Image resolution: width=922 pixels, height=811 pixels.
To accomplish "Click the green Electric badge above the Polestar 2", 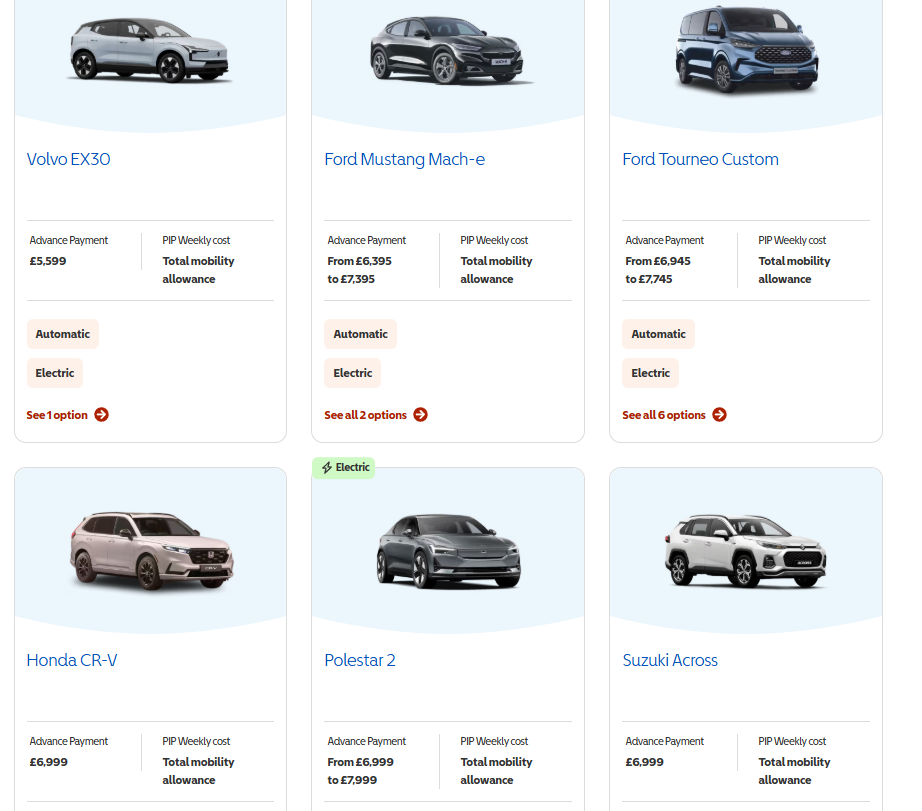I will pyautogui.click(x=344, y=468).
